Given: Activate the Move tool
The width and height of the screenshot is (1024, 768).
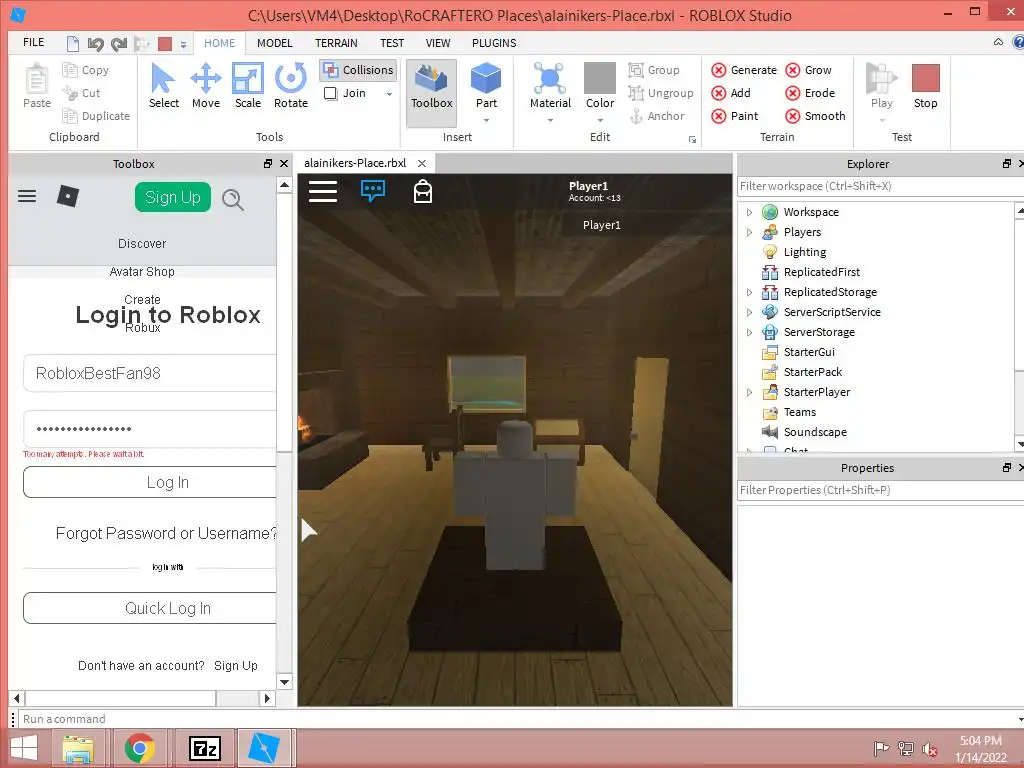Looking at the screenshot, I should click(206, 86).
